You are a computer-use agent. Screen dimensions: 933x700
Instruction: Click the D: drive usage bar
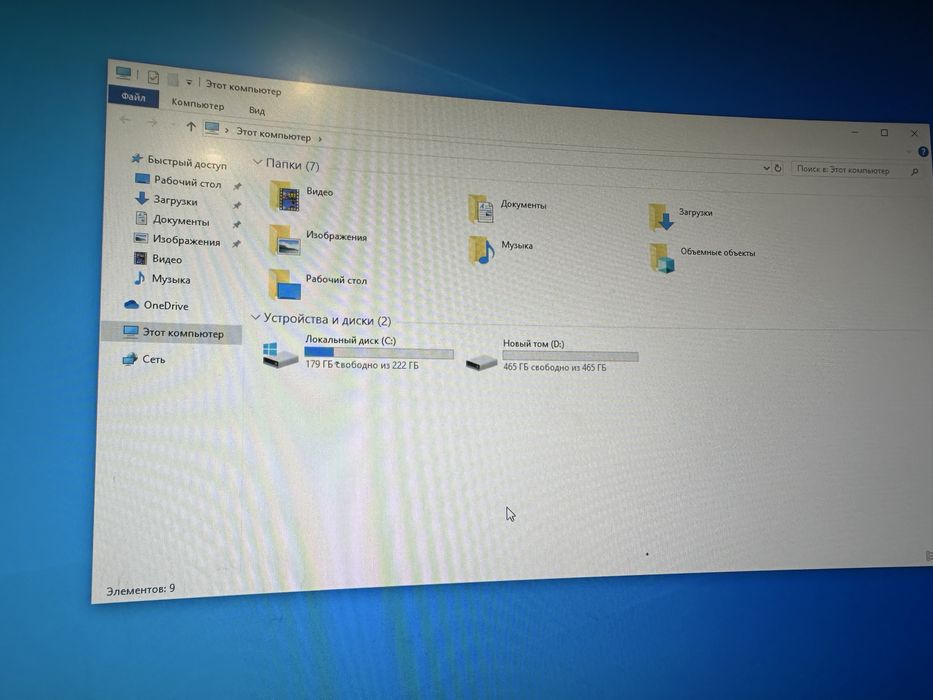coord(570,357)
